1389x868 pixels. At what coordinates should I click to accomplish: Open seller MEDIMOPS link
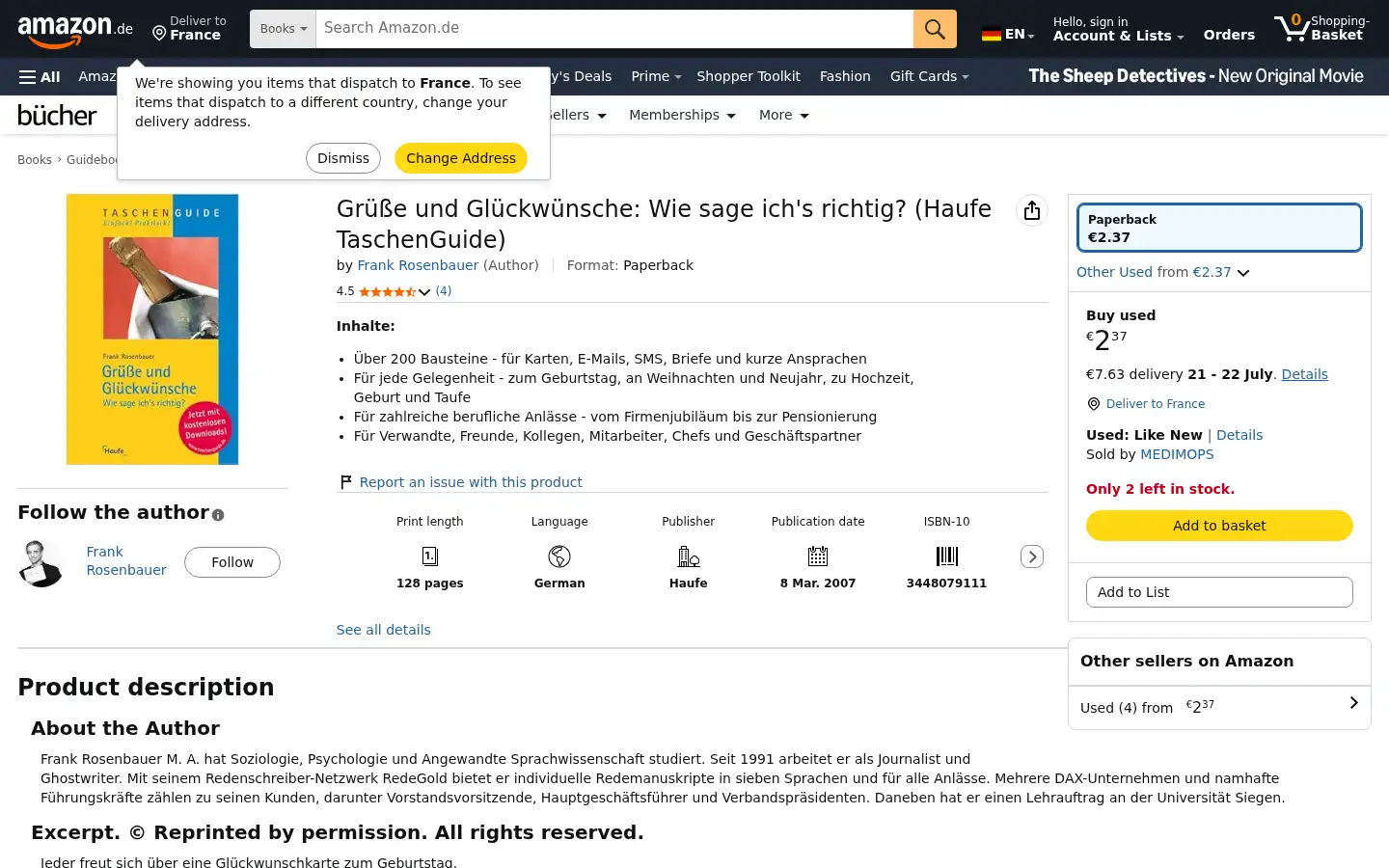1177,454
